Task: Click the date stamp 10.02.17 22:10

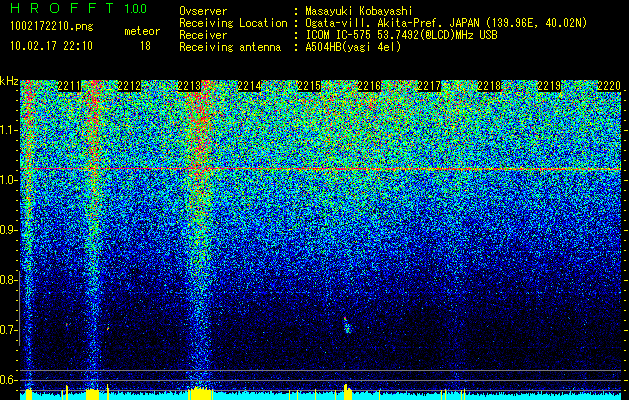Action: tap(51, 46)
